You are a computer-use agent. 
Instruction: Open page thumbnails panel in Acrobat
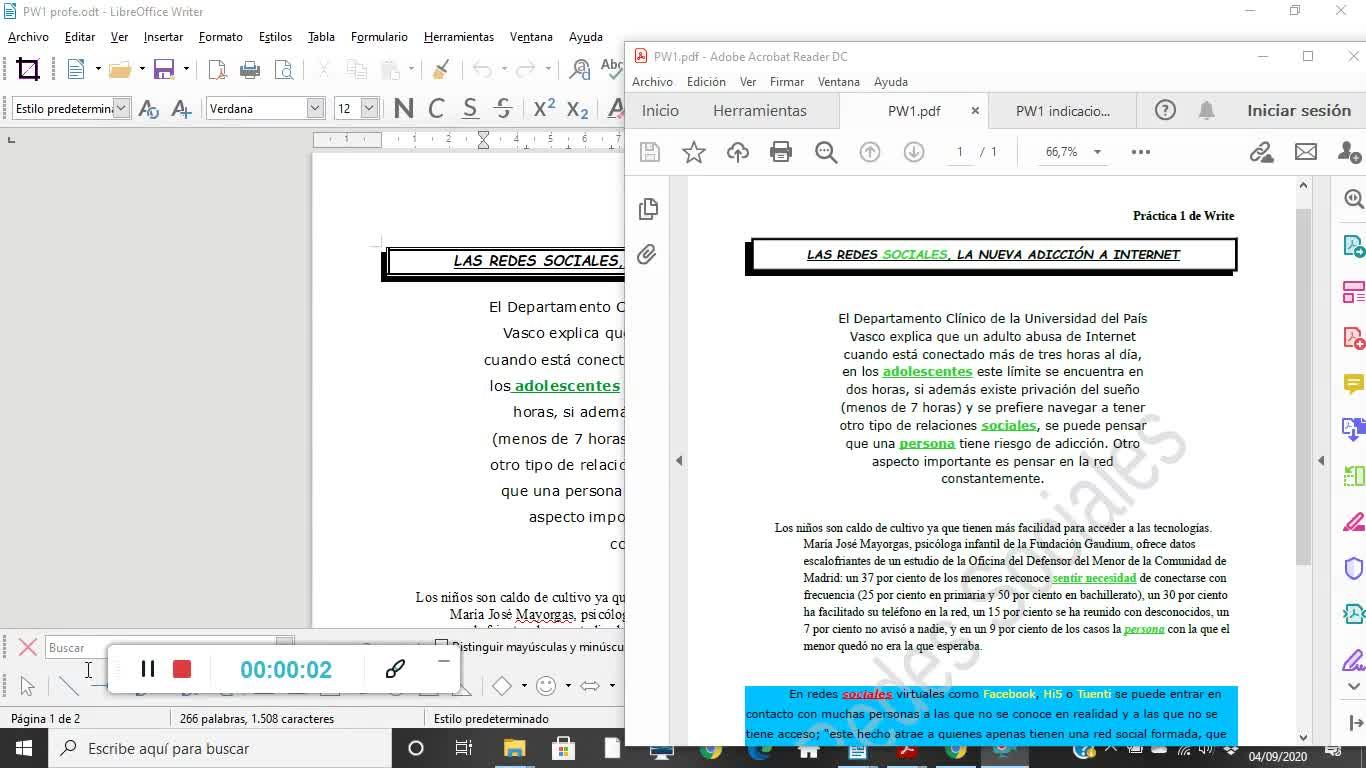pyautogui.click(x=648, y=208)
